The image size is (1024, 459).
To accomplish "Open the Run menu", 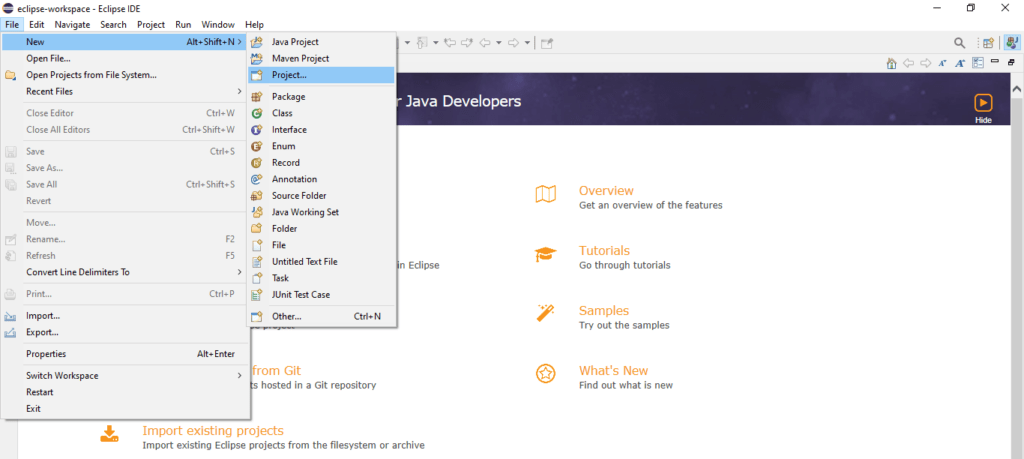I will click(x=184, y=25).
